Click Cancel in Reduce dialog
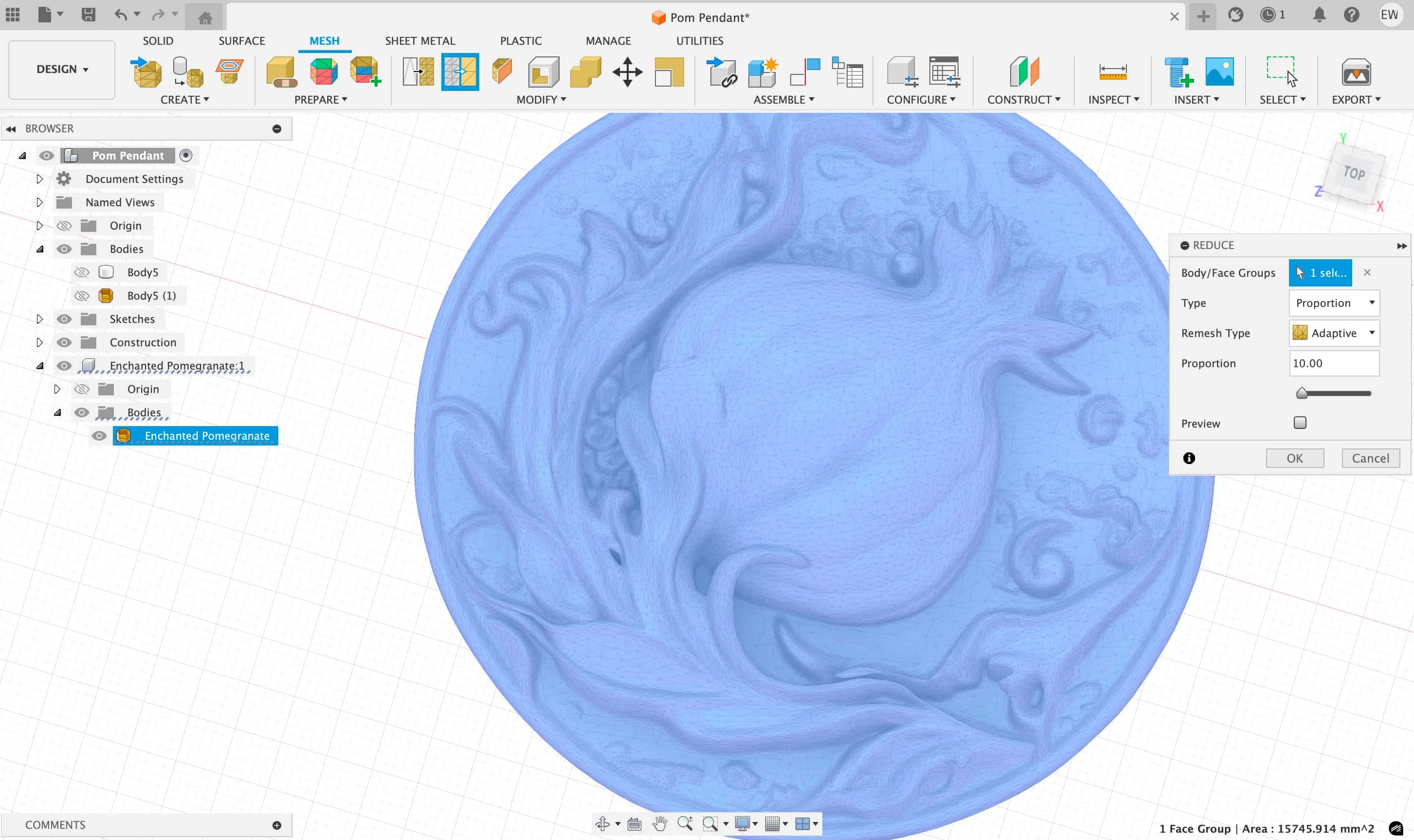The height and width of the screenshot is (840, 1414). [x=1370, y=458]
